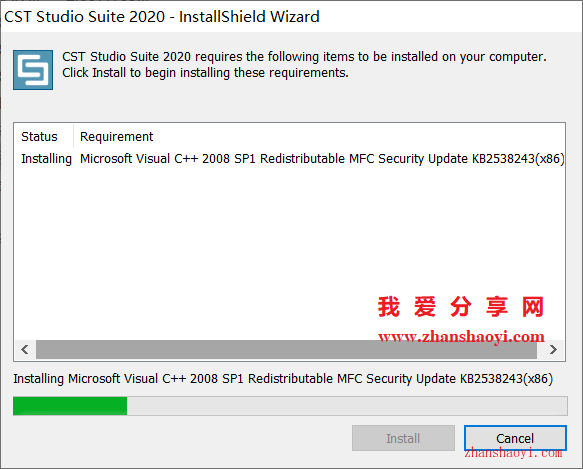Click the unfilled portion of the progress bar

pos(347,406)
